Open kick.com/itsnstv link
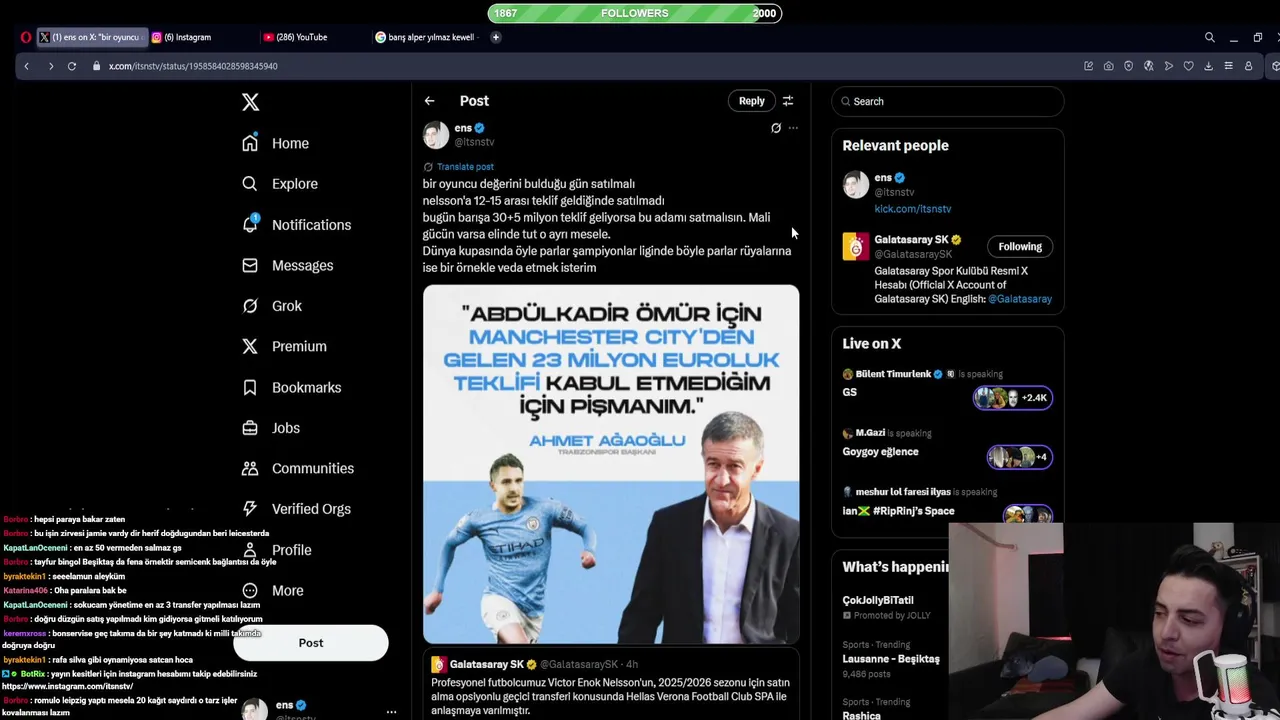This screenshot has height=720, width=1280. pos(913,209)
